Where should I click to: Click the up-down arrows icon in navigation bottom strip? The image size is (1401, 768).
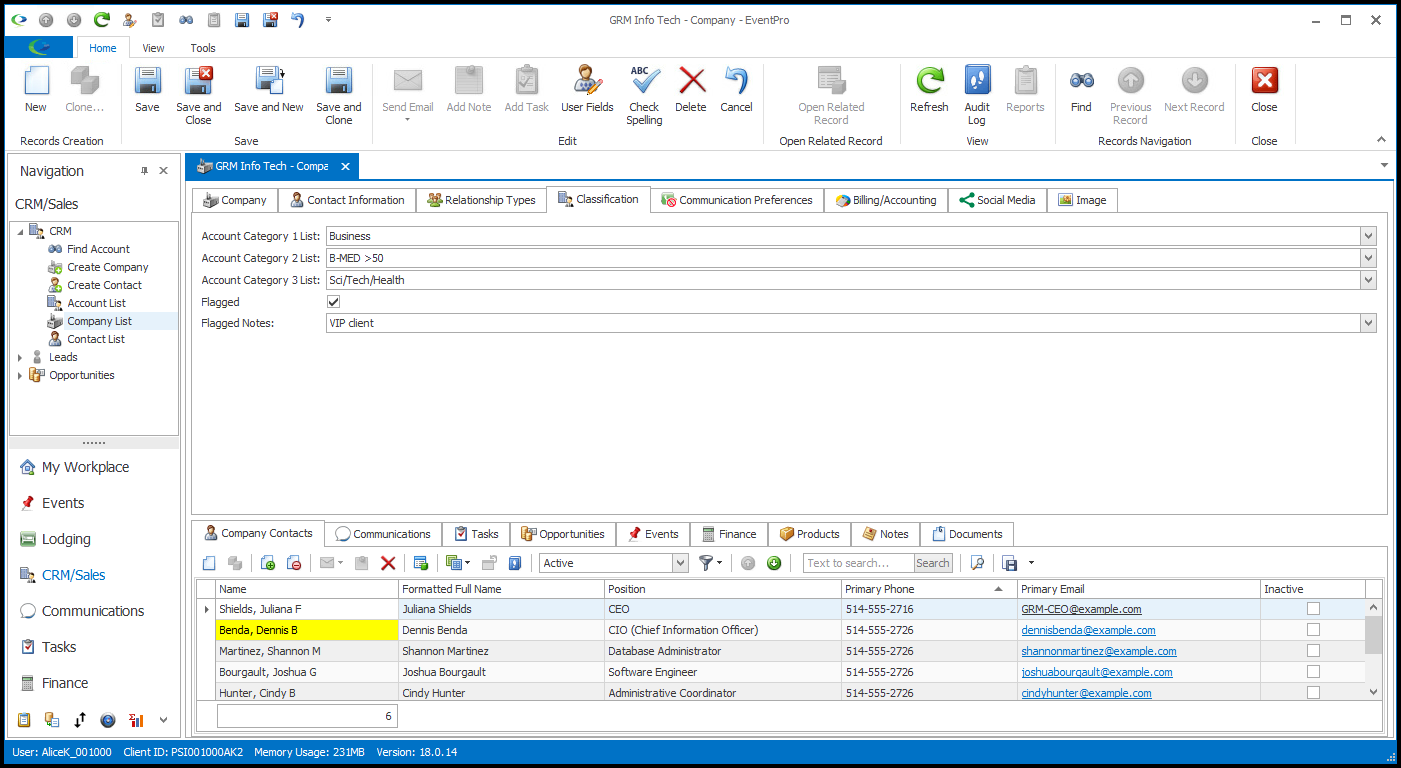pyautogui.click(x=80, y=720)
